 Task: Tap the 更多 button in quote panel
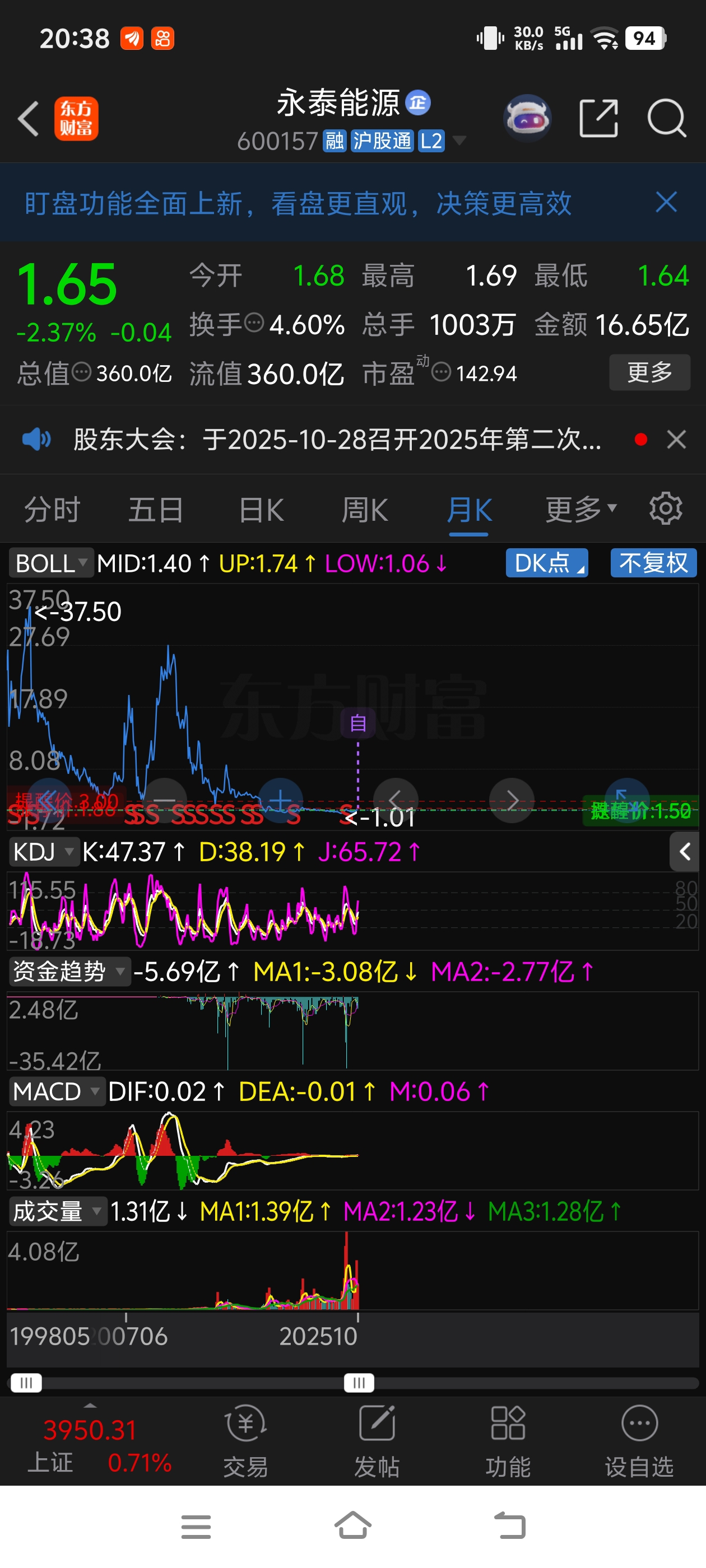point(649,372)
